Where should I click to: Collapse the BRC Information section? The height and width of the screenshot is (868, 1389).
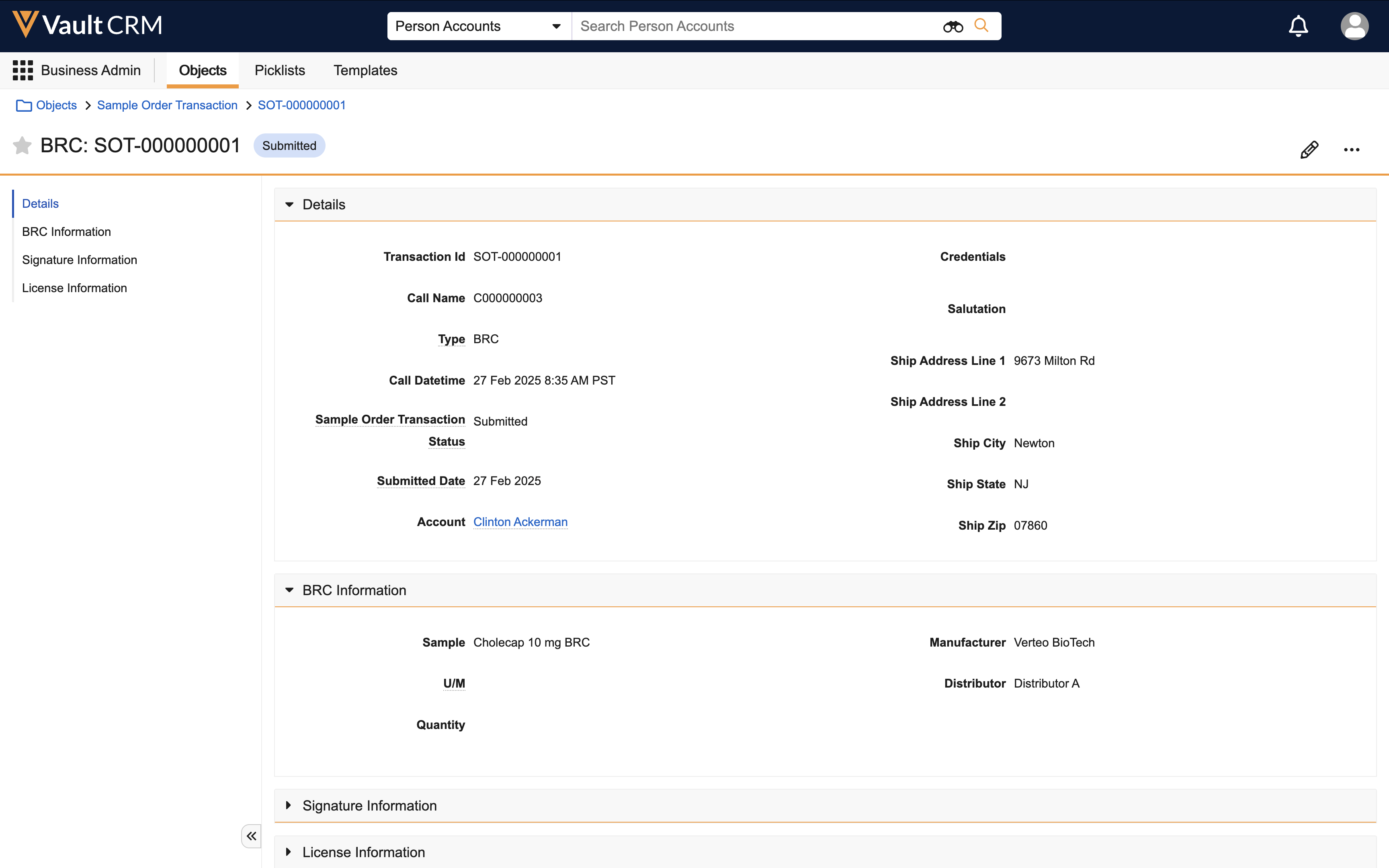289,590
